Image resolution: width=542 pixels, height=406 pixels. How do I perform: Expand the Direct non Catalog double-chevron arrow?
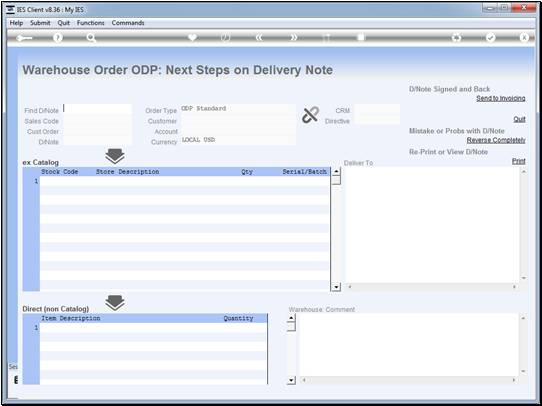point(115,303)
